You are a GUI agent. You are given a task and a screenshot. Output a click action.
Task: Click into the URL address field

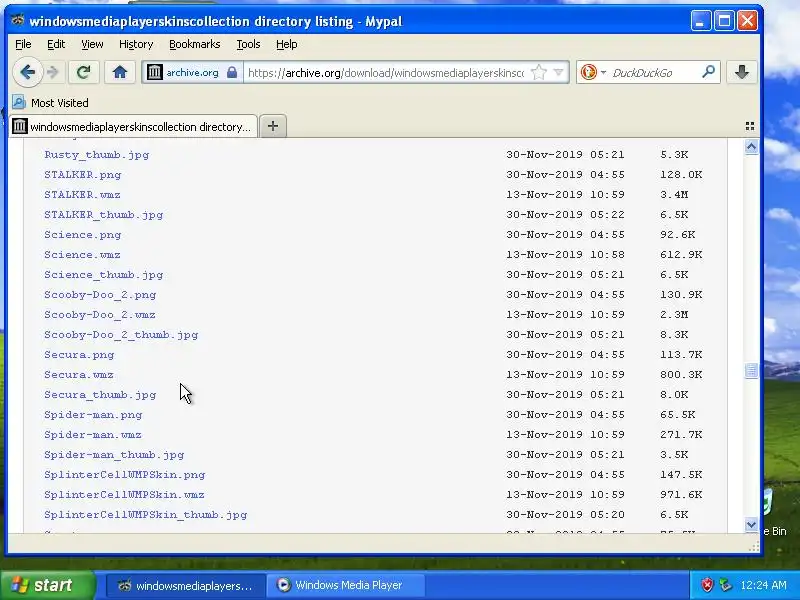tap(385, 73)
